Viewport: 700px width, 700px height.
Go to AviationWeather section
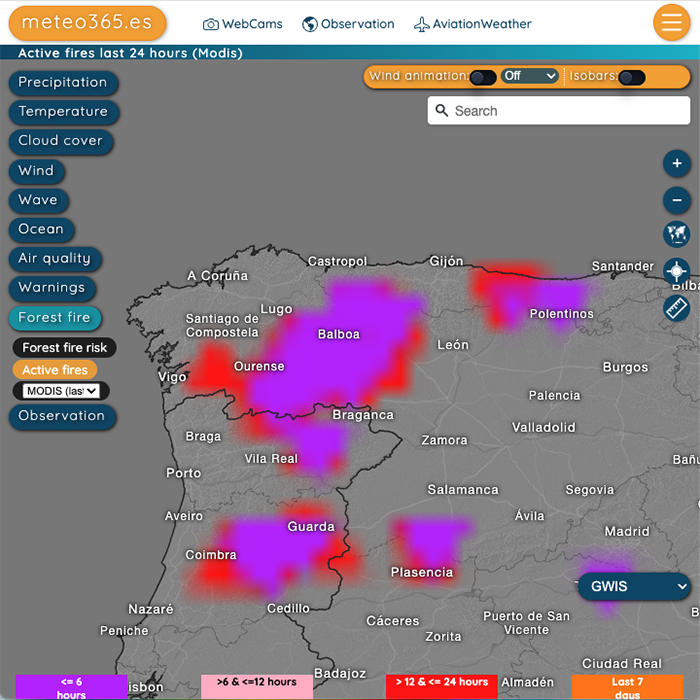[472, 24]
